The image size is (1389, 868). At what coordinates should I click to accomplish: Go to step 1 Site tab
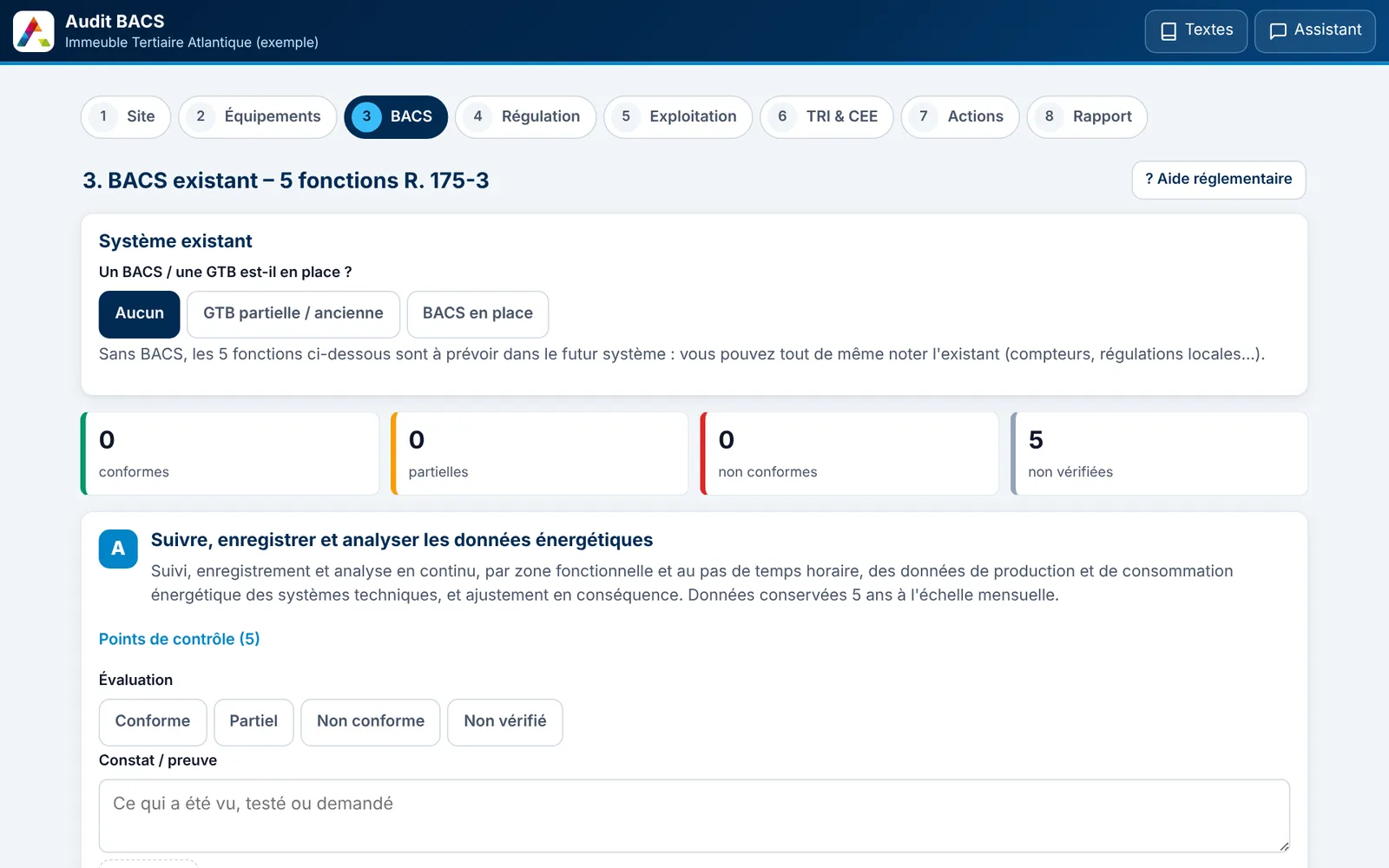126,117
